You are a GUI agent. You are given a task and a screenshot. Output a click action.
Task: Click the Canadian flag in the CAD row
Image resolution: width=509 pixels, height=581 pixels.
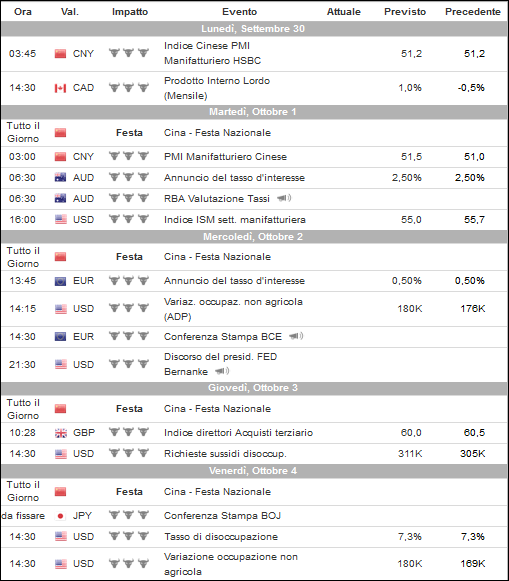(60, 88)
